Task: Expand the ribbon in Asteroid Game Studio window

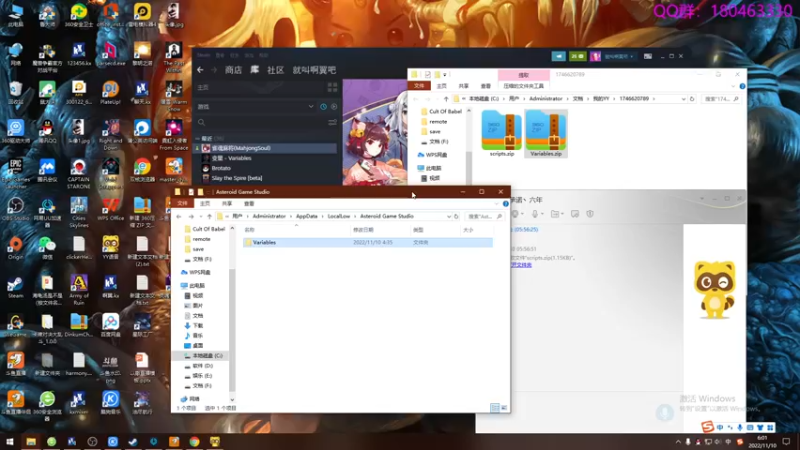Action: pyautogui.click(x=496, y=204)
